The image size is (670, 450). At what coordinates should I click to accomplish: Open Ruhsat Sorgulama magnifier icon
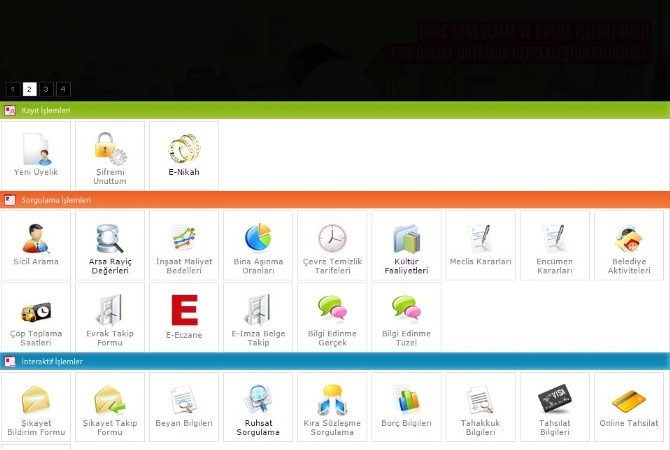258,399
